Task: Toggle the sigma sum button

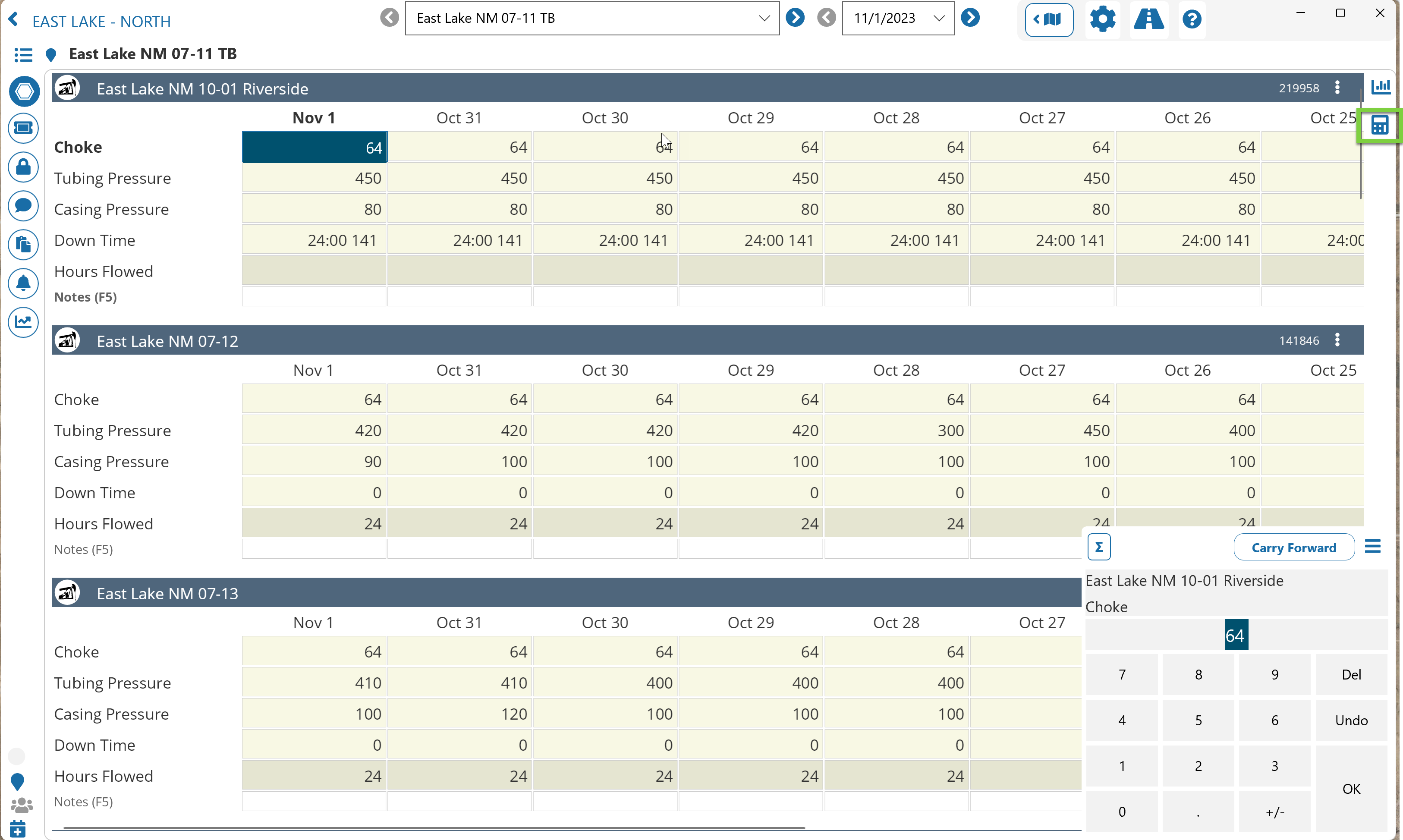Action: [1098, 547]
